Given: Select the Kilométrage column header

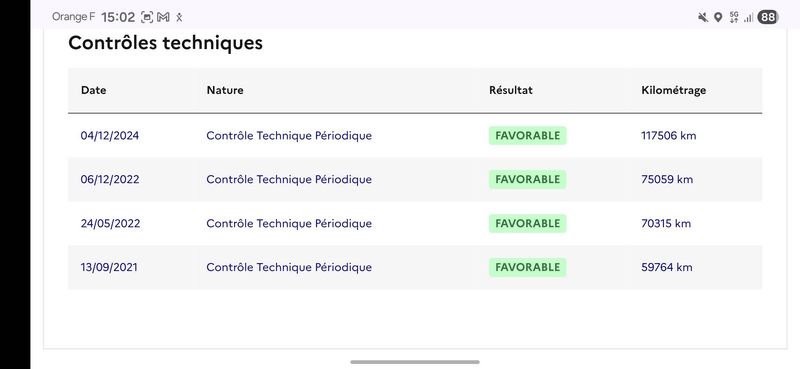Looking at the screenshot, I should (673, 90).
